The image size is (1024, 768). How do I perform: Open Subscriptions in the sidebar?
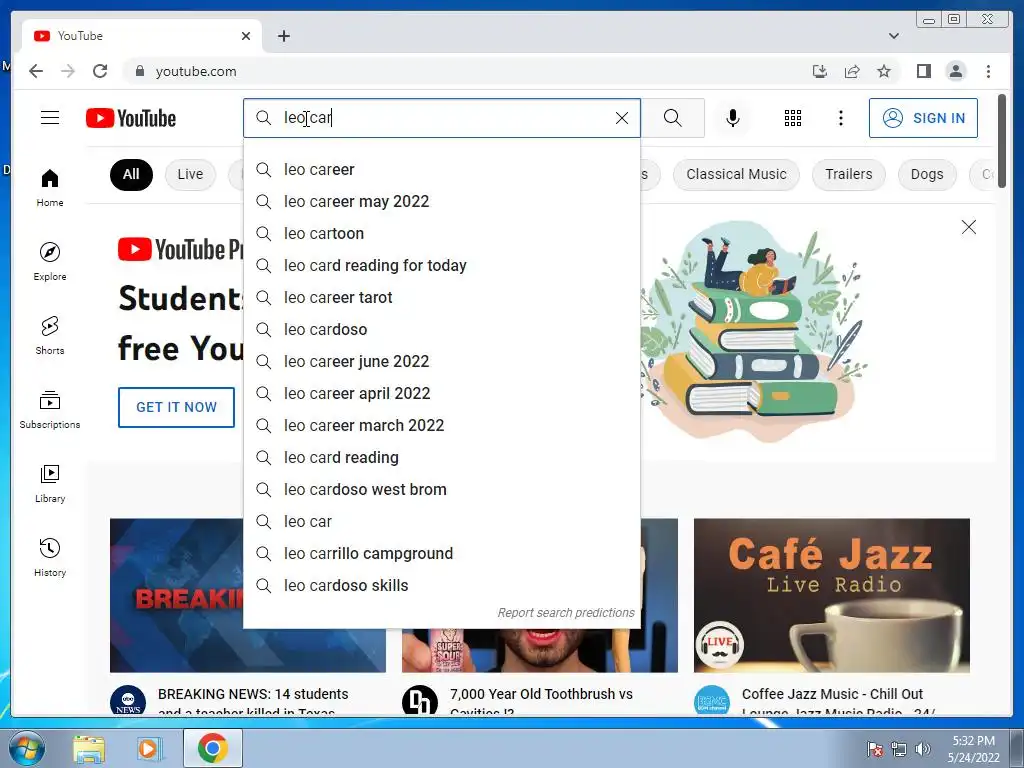(50, 409)
